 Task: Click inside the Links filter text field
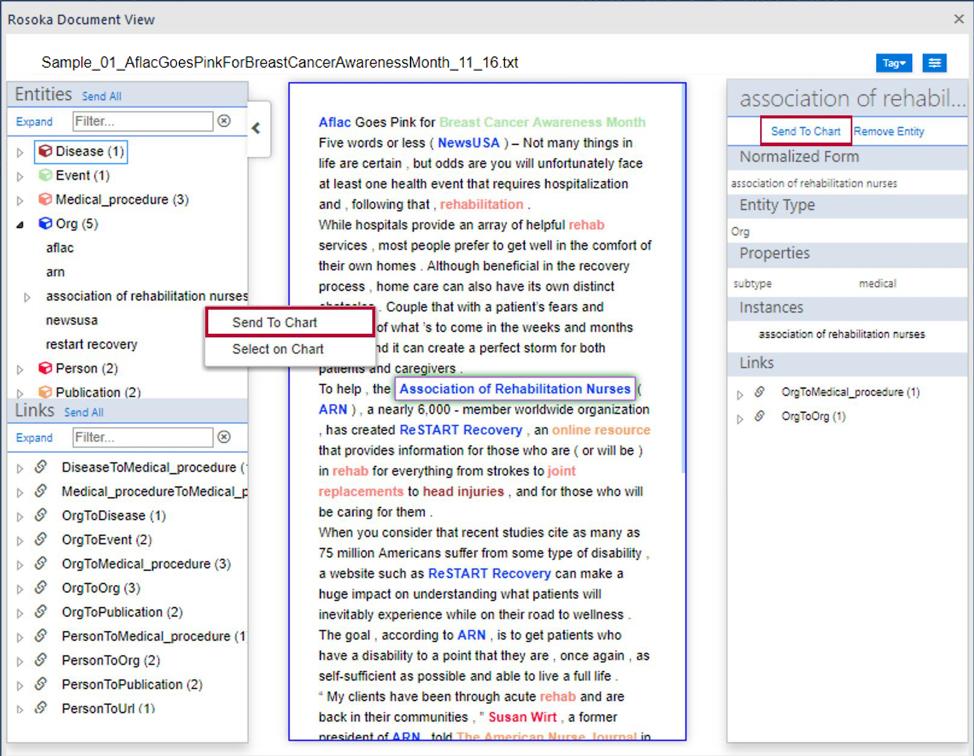[x=142, y=437]
